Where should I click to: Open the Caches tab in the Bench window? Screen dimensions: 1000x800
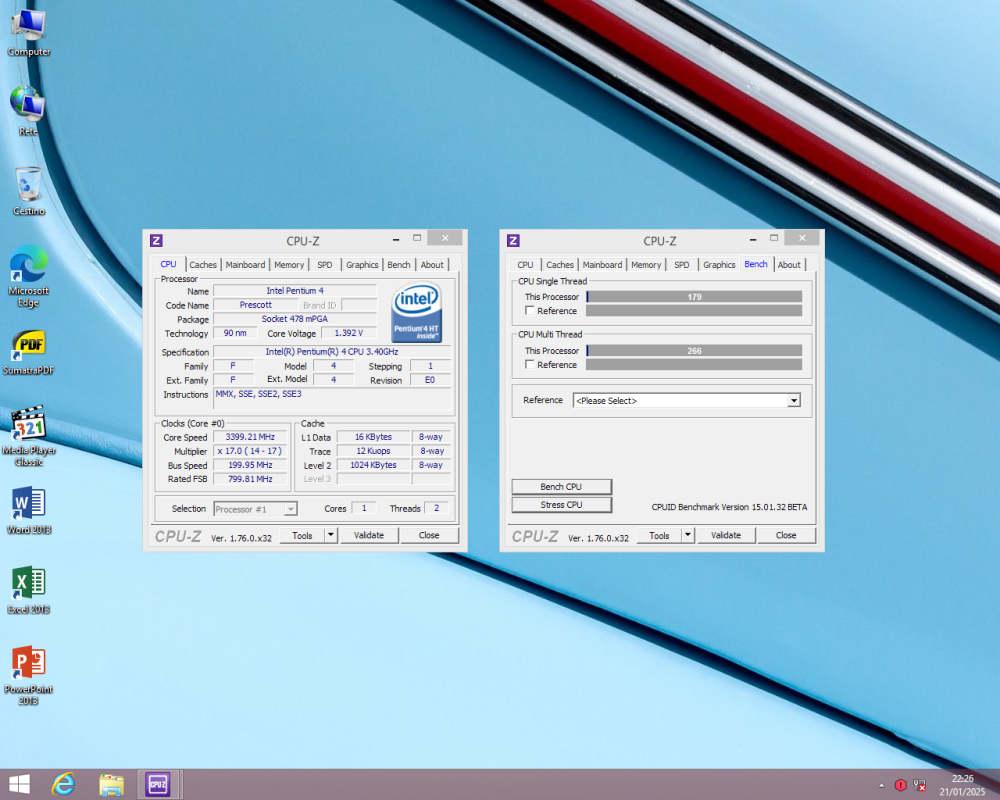pos(560,264)
